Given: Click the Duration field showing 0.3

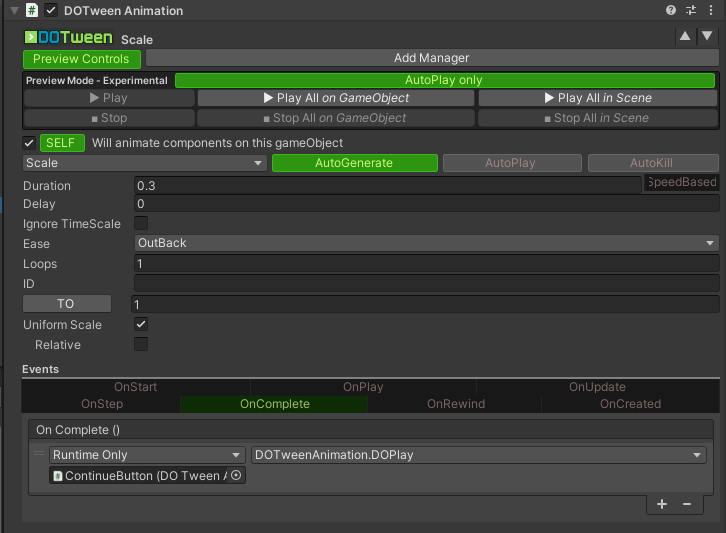Looking at the screenshot, I should click(388, 186).
